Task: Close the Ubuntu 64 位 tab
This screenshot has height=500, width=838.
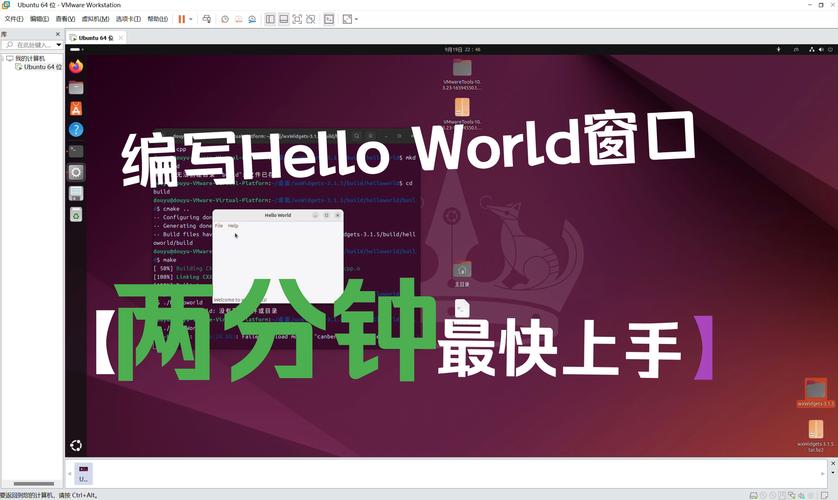Action: pos(121,37)
